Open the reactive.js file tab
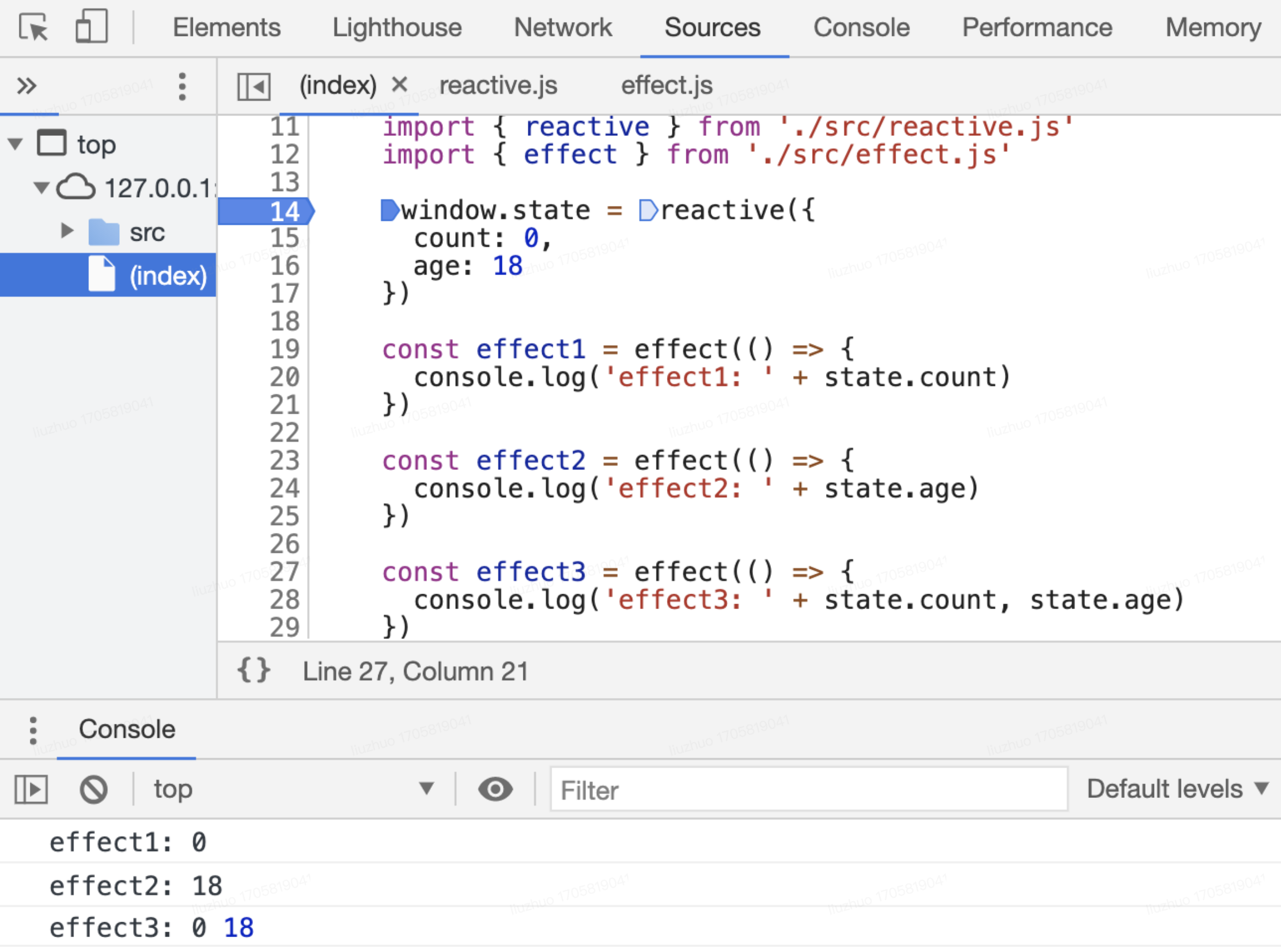 click(498, 85)
